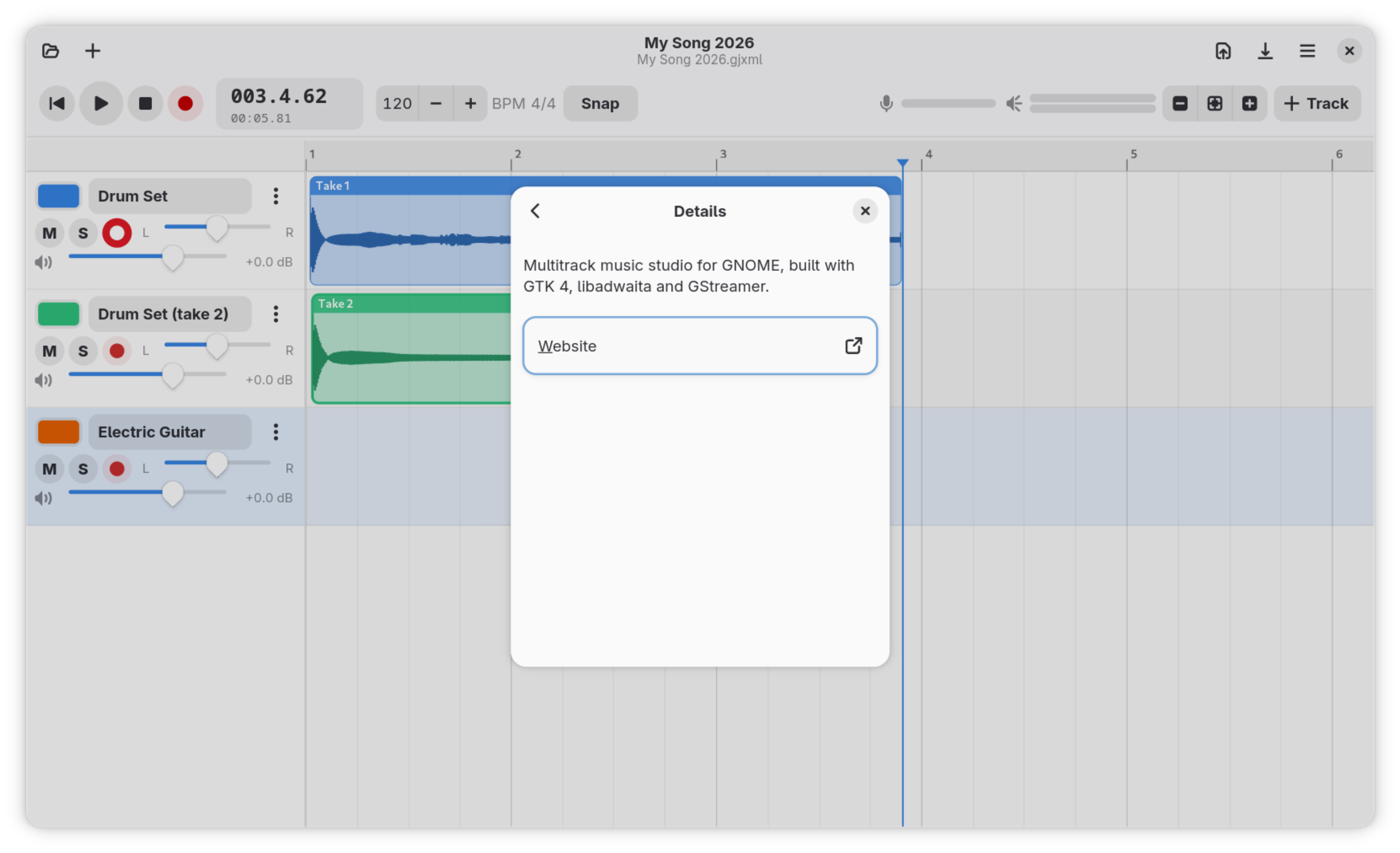Image resolution: width=1400 pixels, height=853 pixels.
Task: Mute the Drum Set (take 2) track
Action: click(49, 351)
